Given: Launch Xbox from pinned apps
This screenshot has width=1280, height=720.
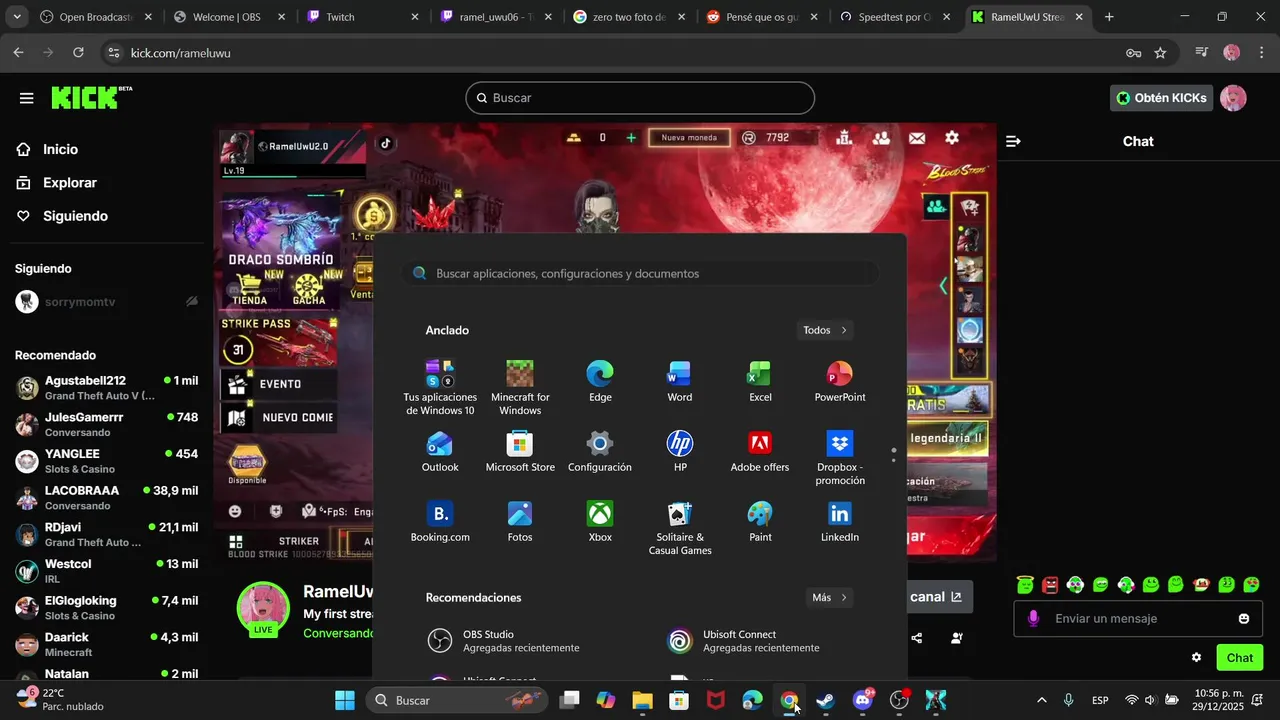Looking at the screenshot, I should [600, 521].
